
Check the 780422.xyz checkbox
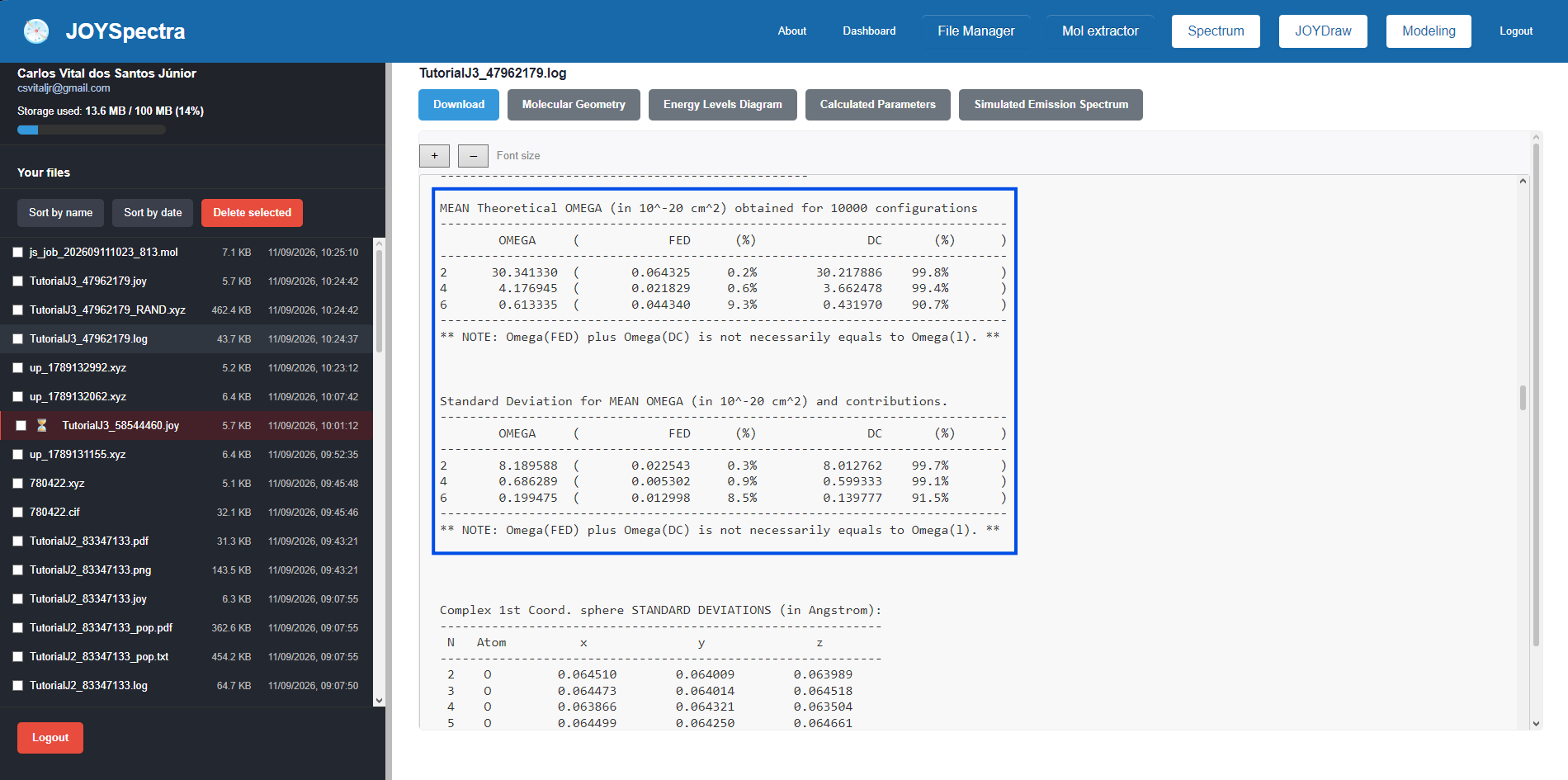tap(18, 484)
